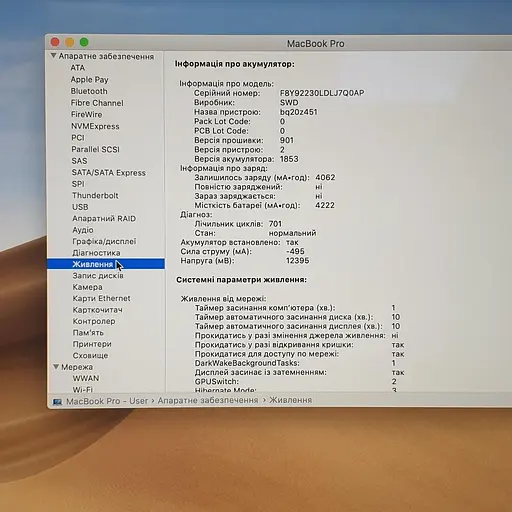The width and height of the screenshot is (512, 512).
Task: Select Apple Pay in the sidebar
Action: coord(89,80)
